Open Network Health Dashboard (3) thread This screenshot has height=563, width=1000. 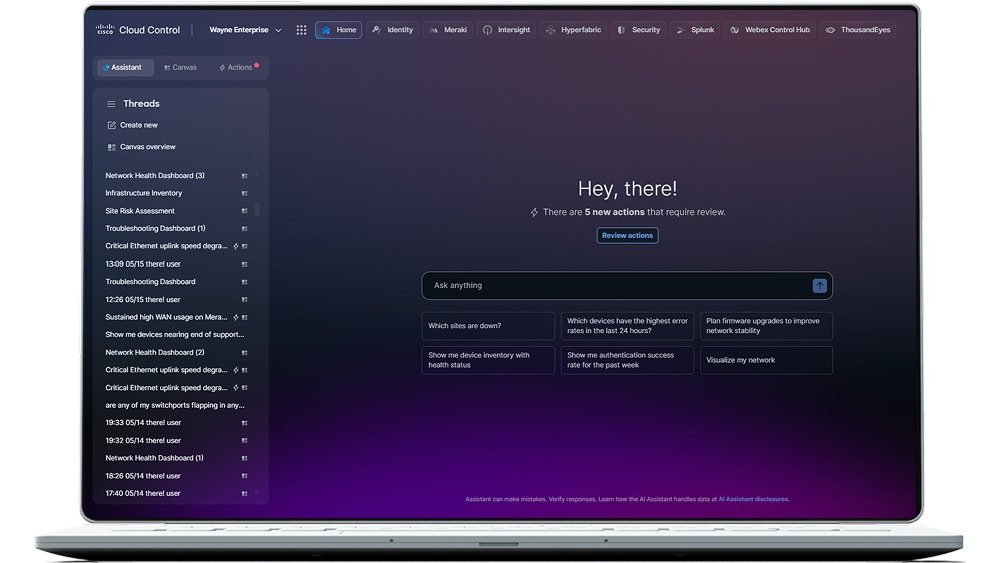(155, 175)
